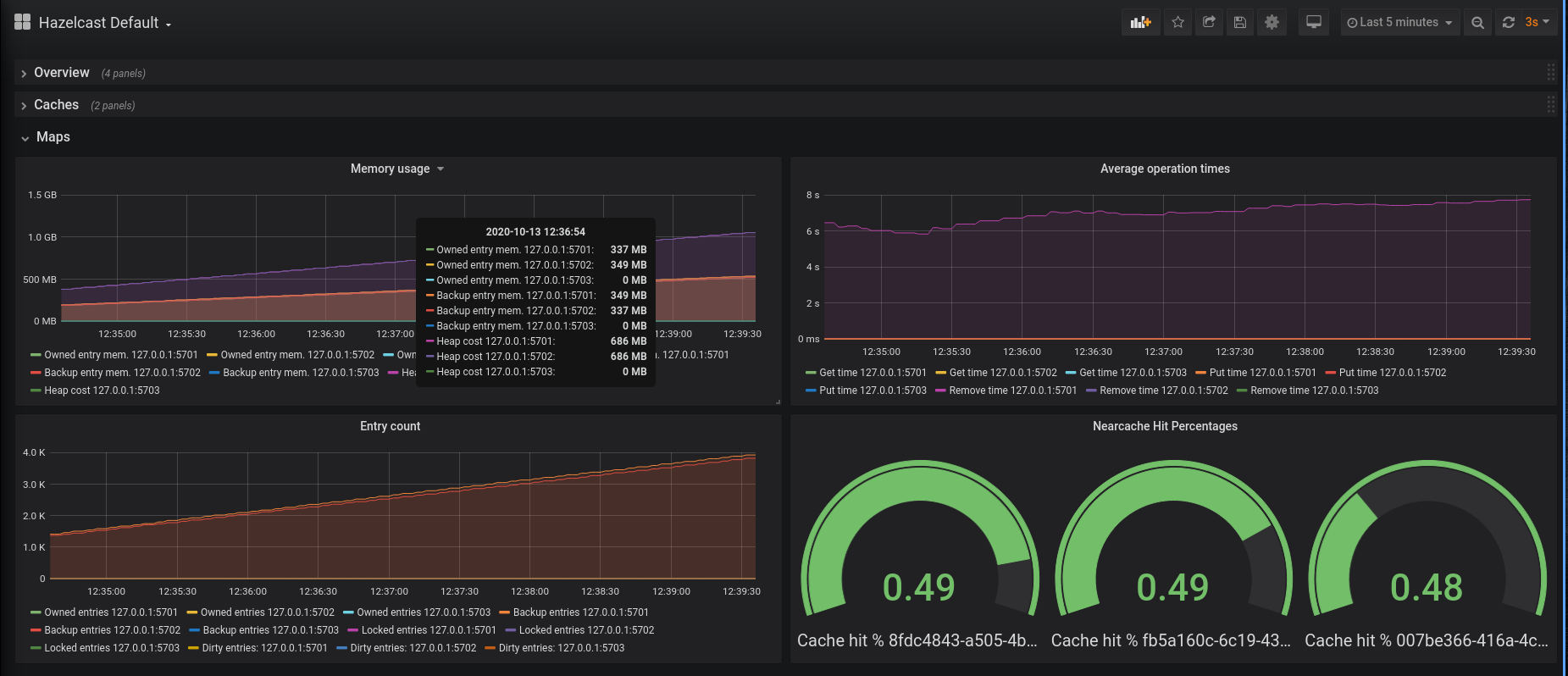Star this dashboard as a favorite
Screen dimensions: 1568x676
pos(1177,23)
